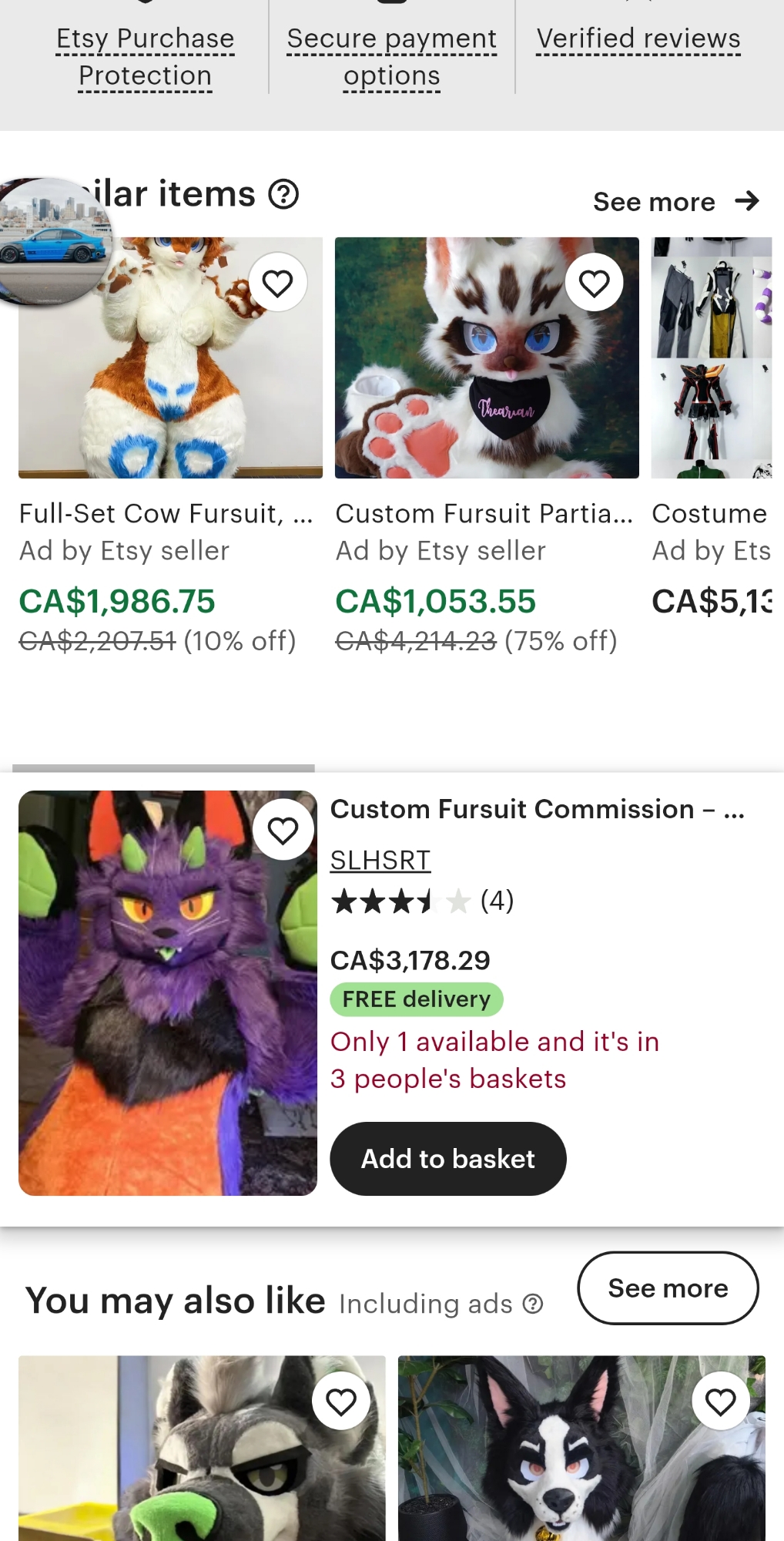The image size is (784, 1541).
Task: Open similar items help question icon
Action: click(x=283, y=194)
